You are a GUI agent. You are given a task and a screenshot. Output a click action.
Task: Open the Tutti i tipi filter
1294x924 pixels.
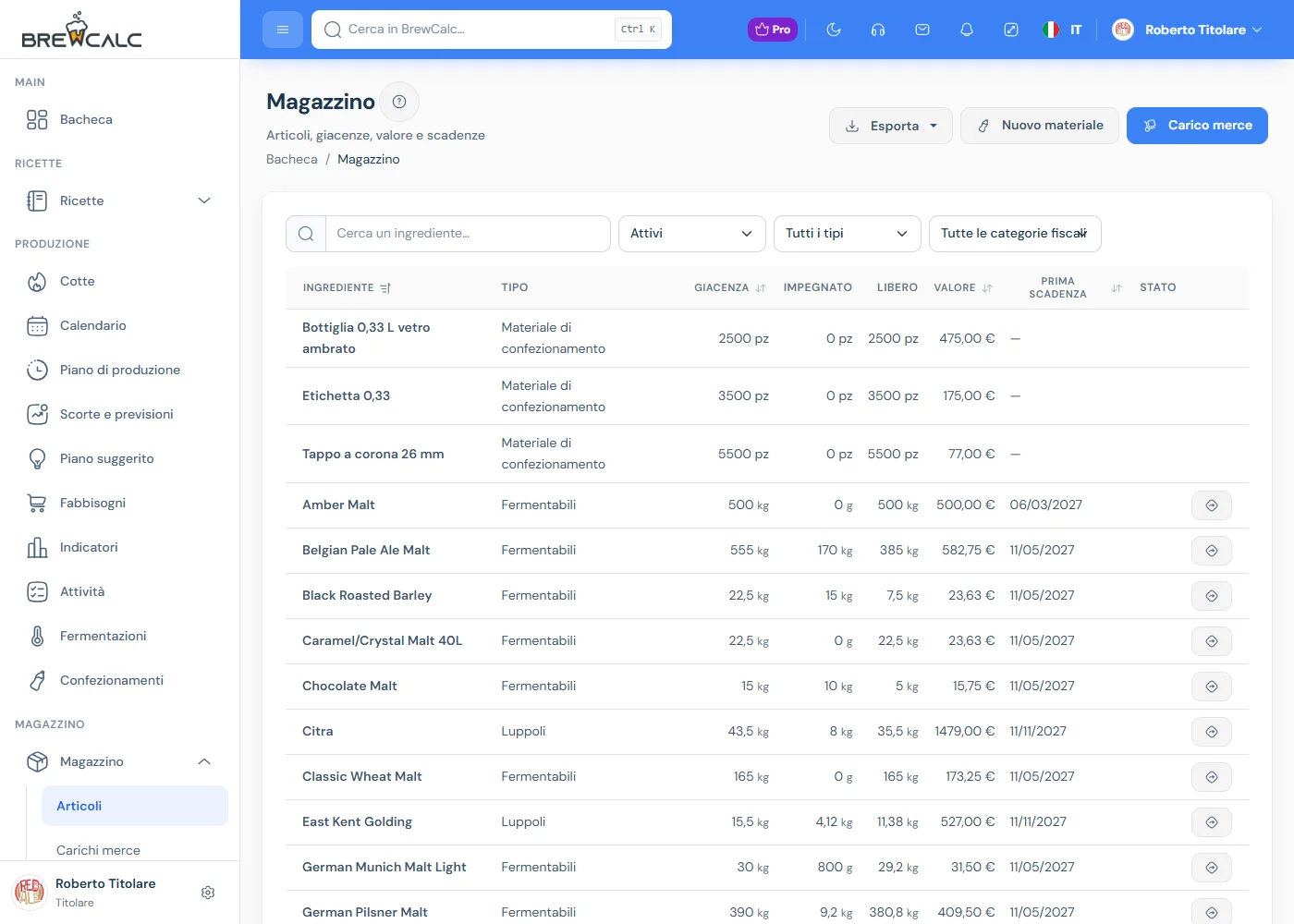848,234
